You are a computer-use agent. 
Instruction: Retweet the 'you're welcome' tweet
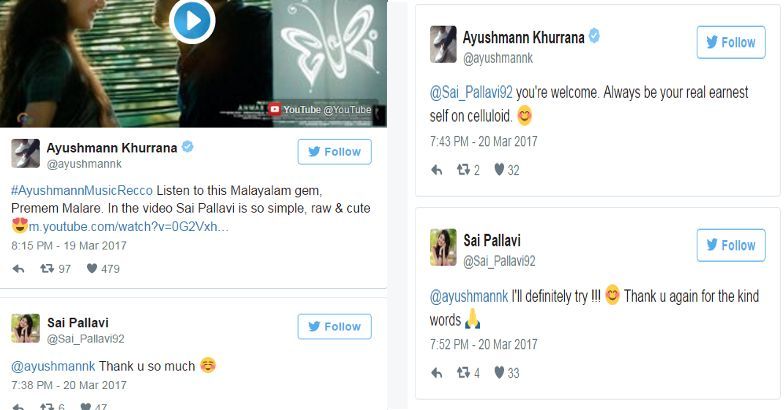(x=464, y=170)
